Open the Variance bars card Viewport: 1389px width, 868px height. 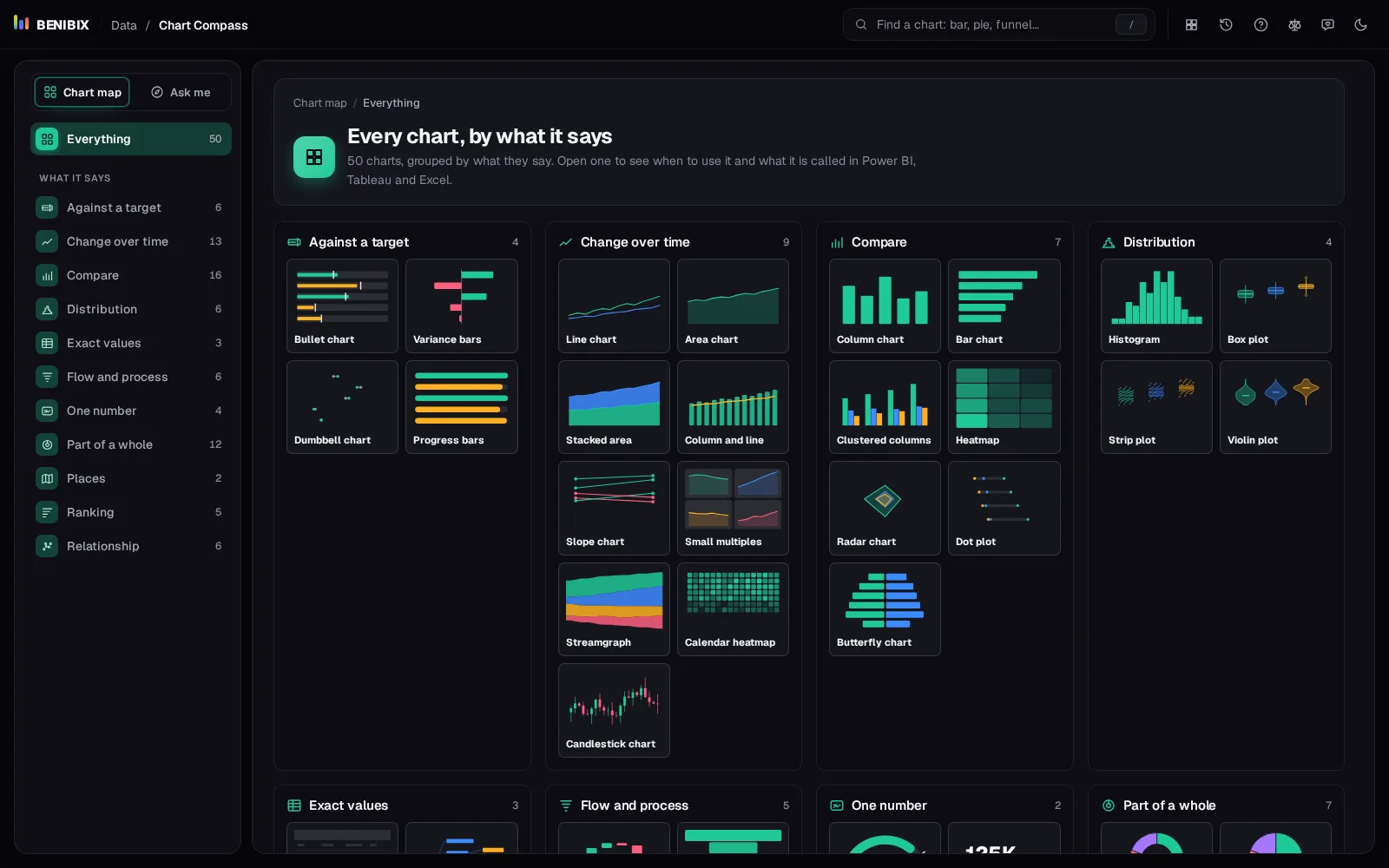[461, 306]
